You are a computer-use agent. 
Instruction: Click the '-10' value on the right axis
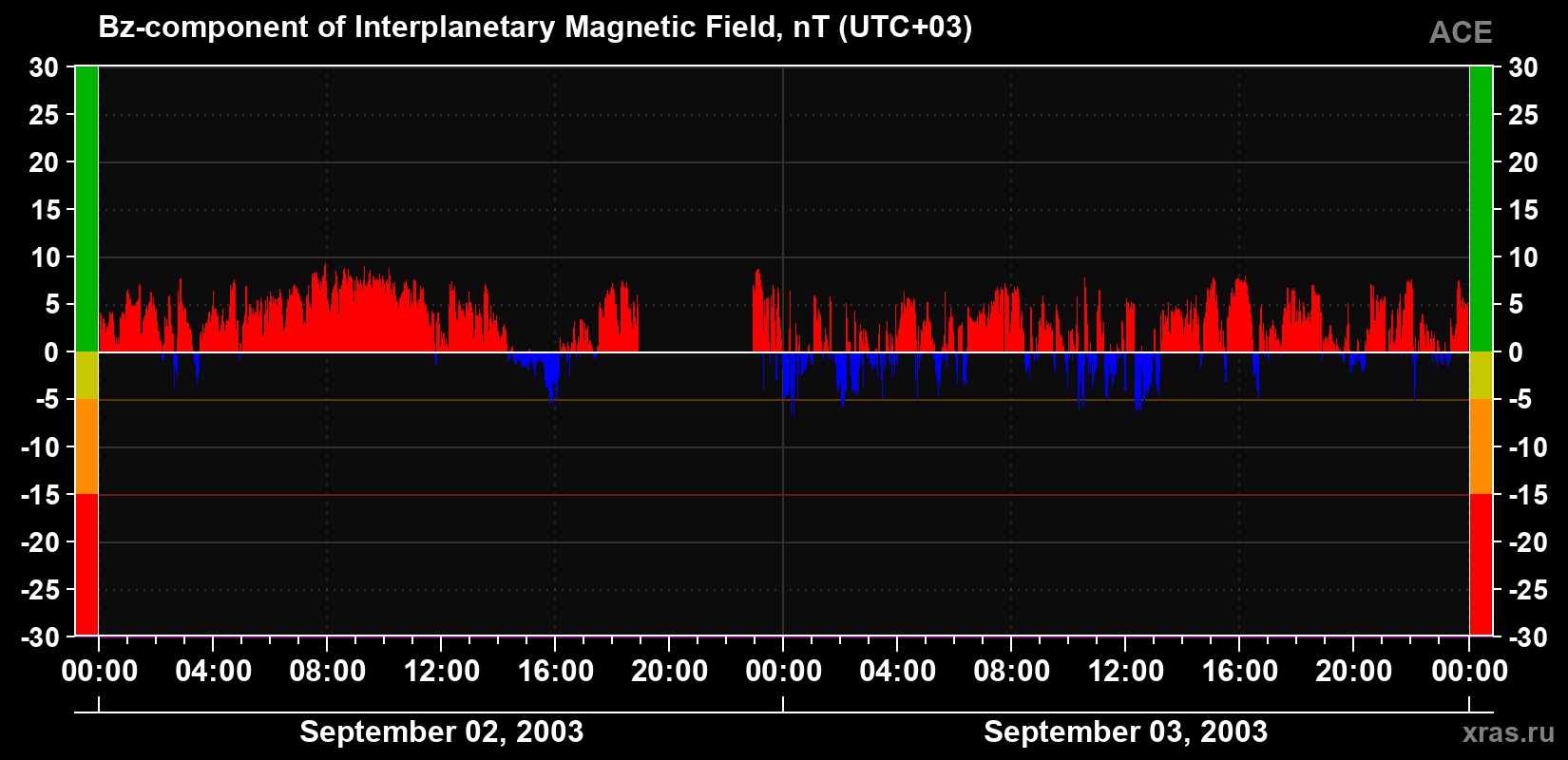click(x=1528, y=447)
